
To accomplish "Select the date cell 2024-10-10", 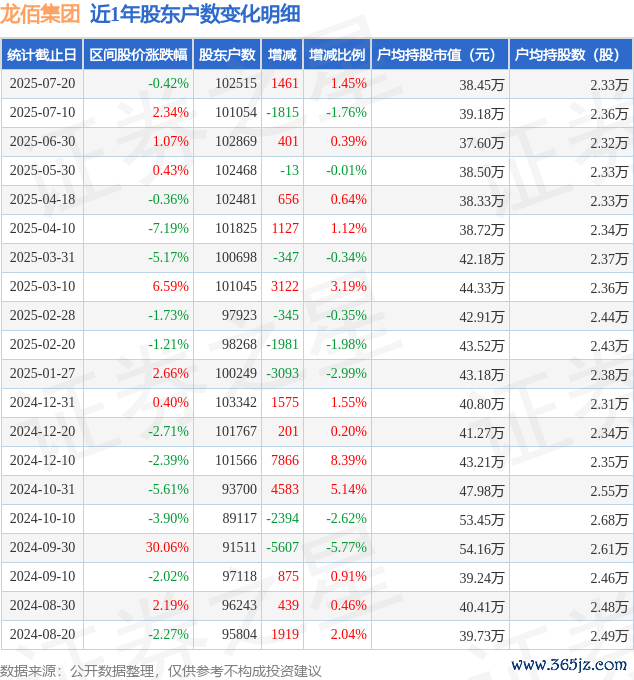I will (x=42, y=518).
